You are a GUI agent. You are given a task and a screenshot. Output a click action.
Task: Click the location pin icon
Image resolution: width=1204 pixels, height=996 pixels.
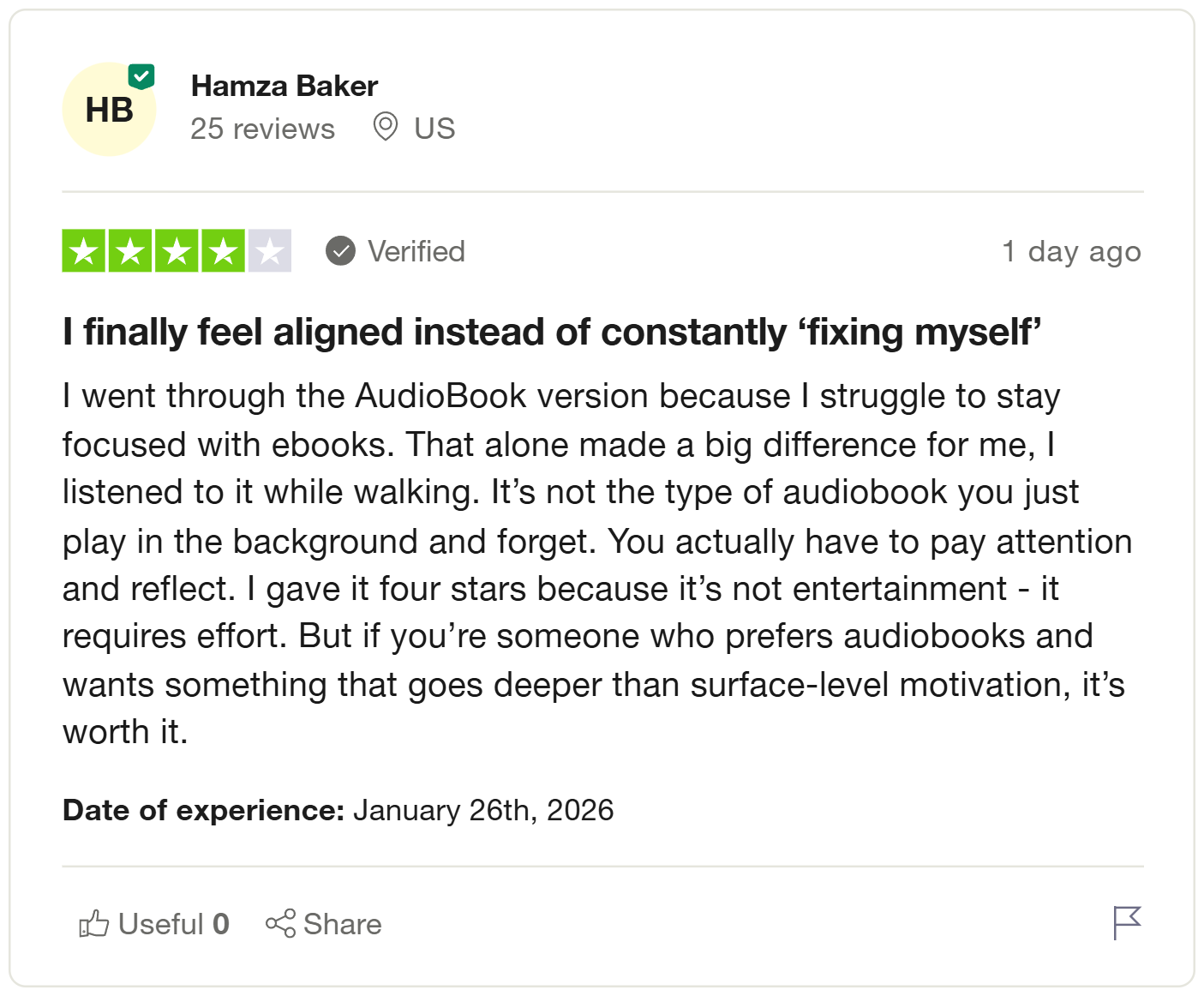coord(386,127)
